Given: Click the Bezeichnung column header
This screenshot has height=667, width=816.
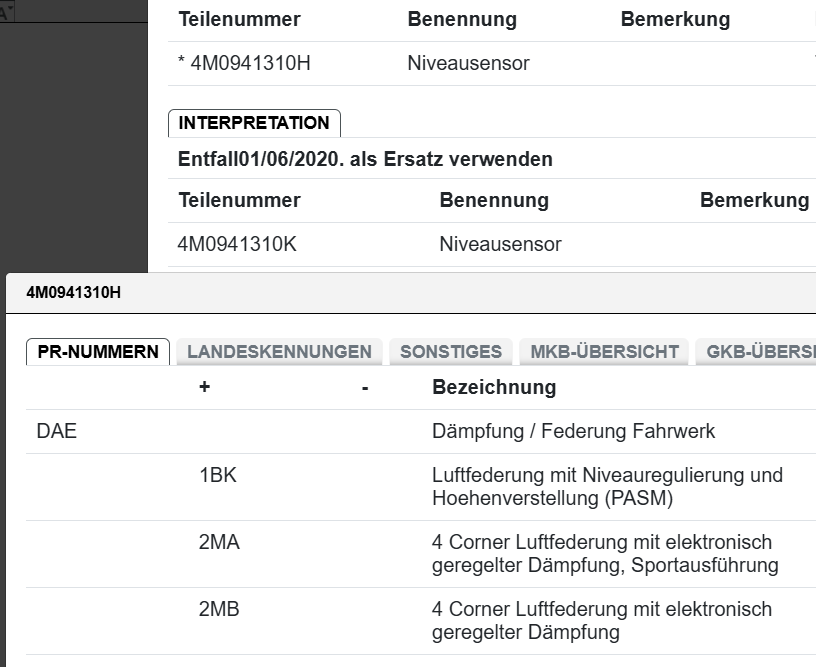Looking at the screenshot, I should tap(494, 387).
